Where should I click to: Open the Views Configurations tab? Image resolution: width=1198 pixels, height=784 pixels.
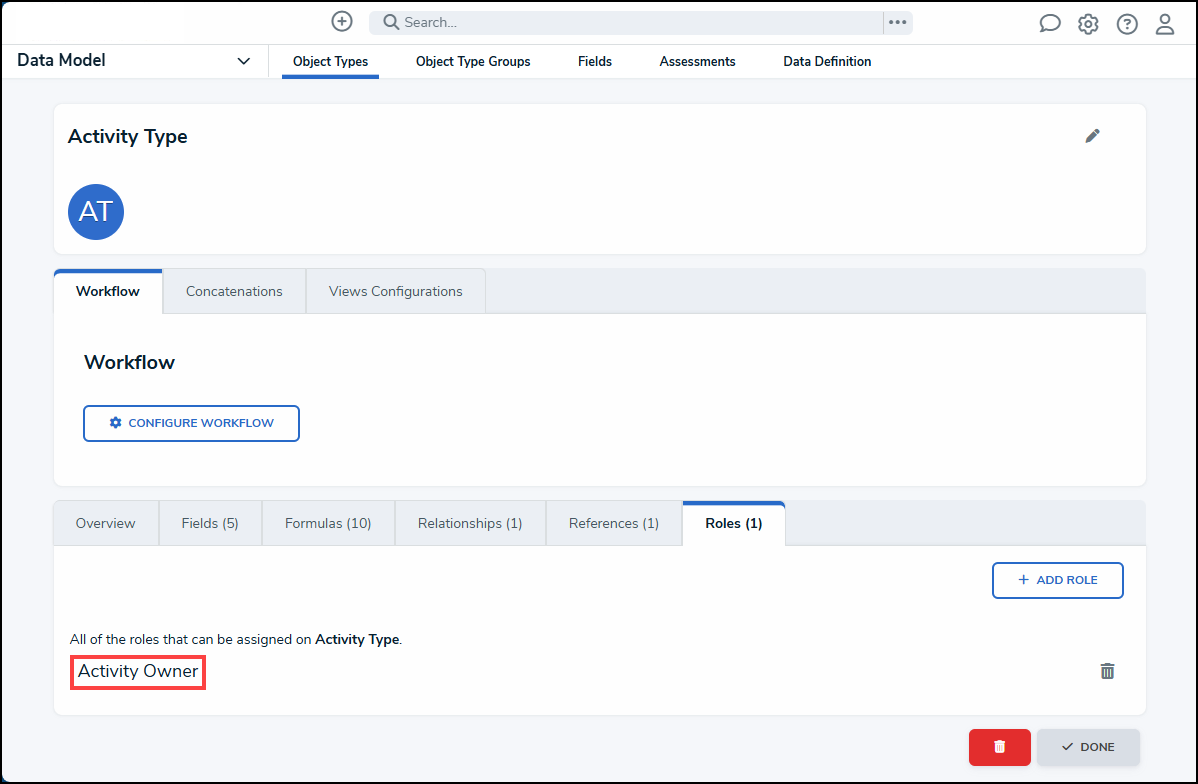[x=395, y=291]
